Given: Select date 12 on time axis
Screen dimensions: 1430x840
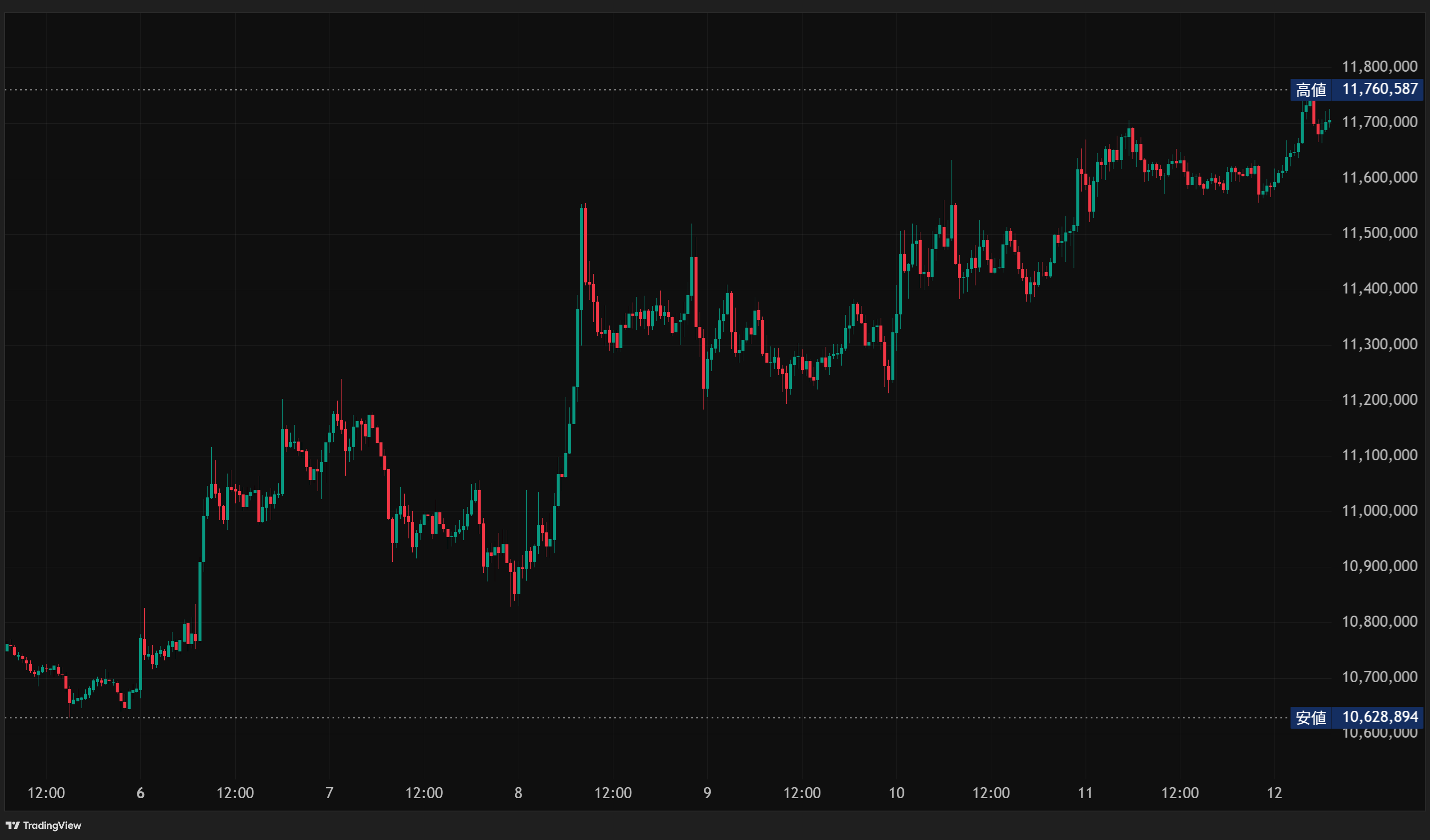Looking at the screenshot, I should click(1275, 793).
